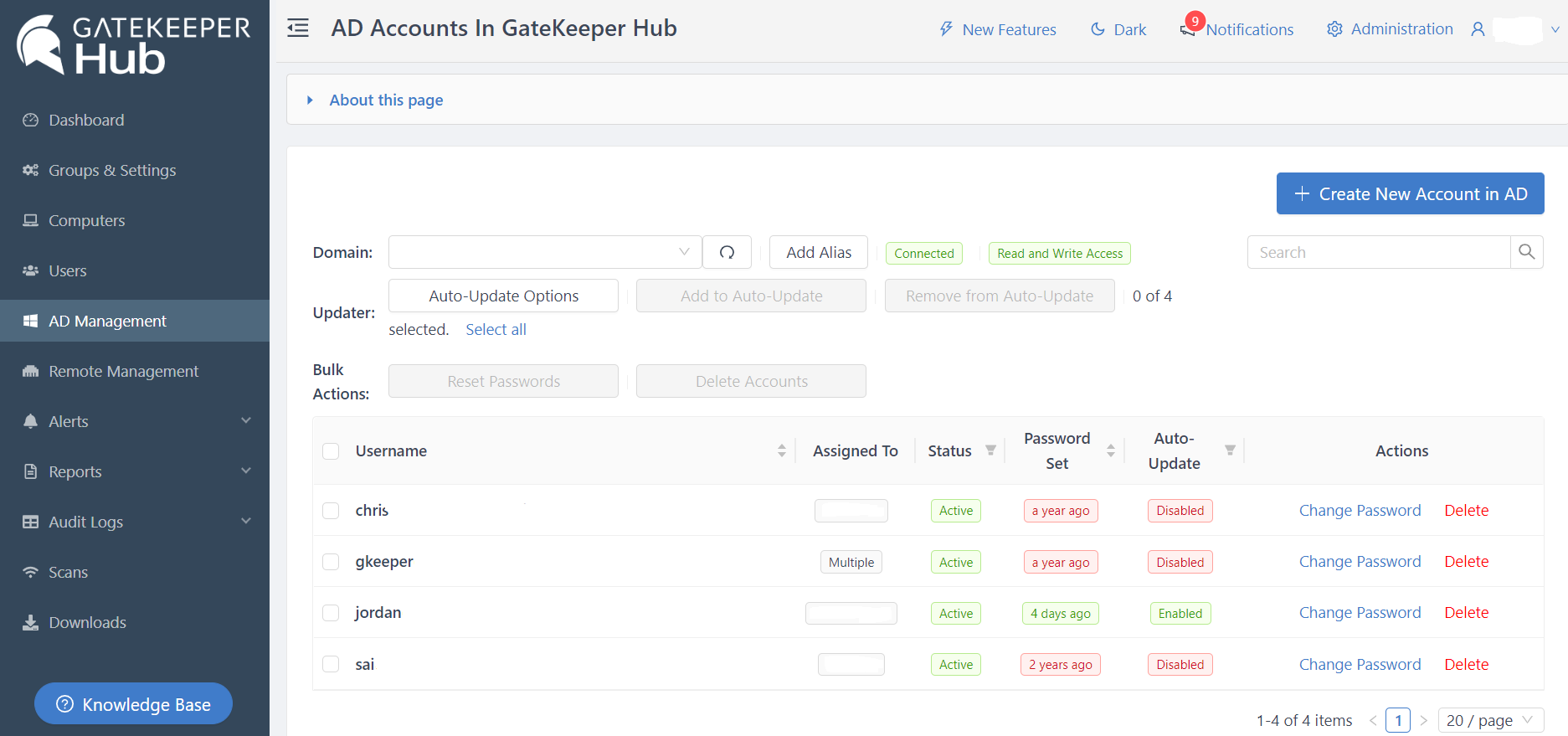Click the Connected status tag

coord(923,253)
